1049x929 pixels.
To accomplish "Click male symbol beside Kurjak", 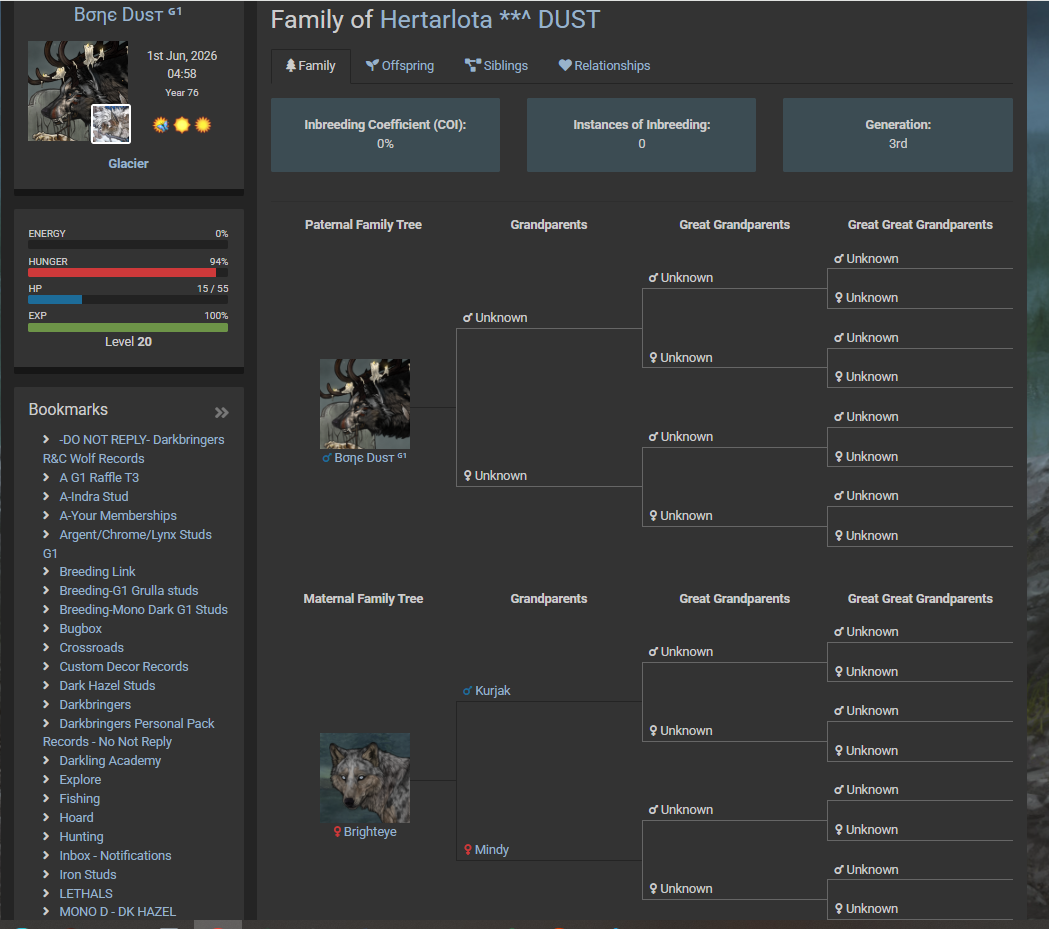I will [x=468, y=690].
